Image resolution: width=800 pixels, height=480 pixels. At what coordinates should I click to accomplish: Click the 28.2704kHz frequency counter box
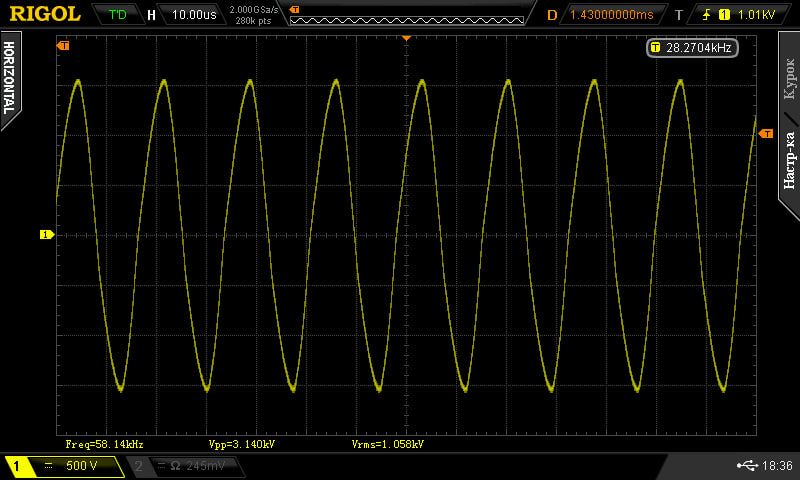click(x=692, y=48)
